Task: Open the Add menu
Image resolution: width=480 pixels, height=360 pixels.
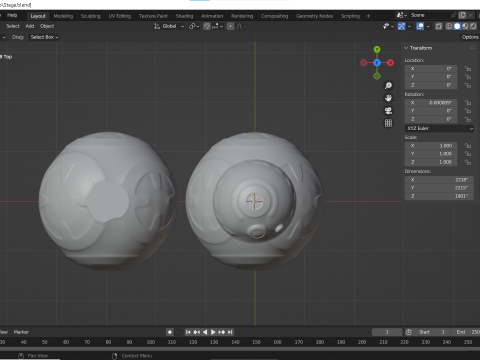Action: click(30, 26)
